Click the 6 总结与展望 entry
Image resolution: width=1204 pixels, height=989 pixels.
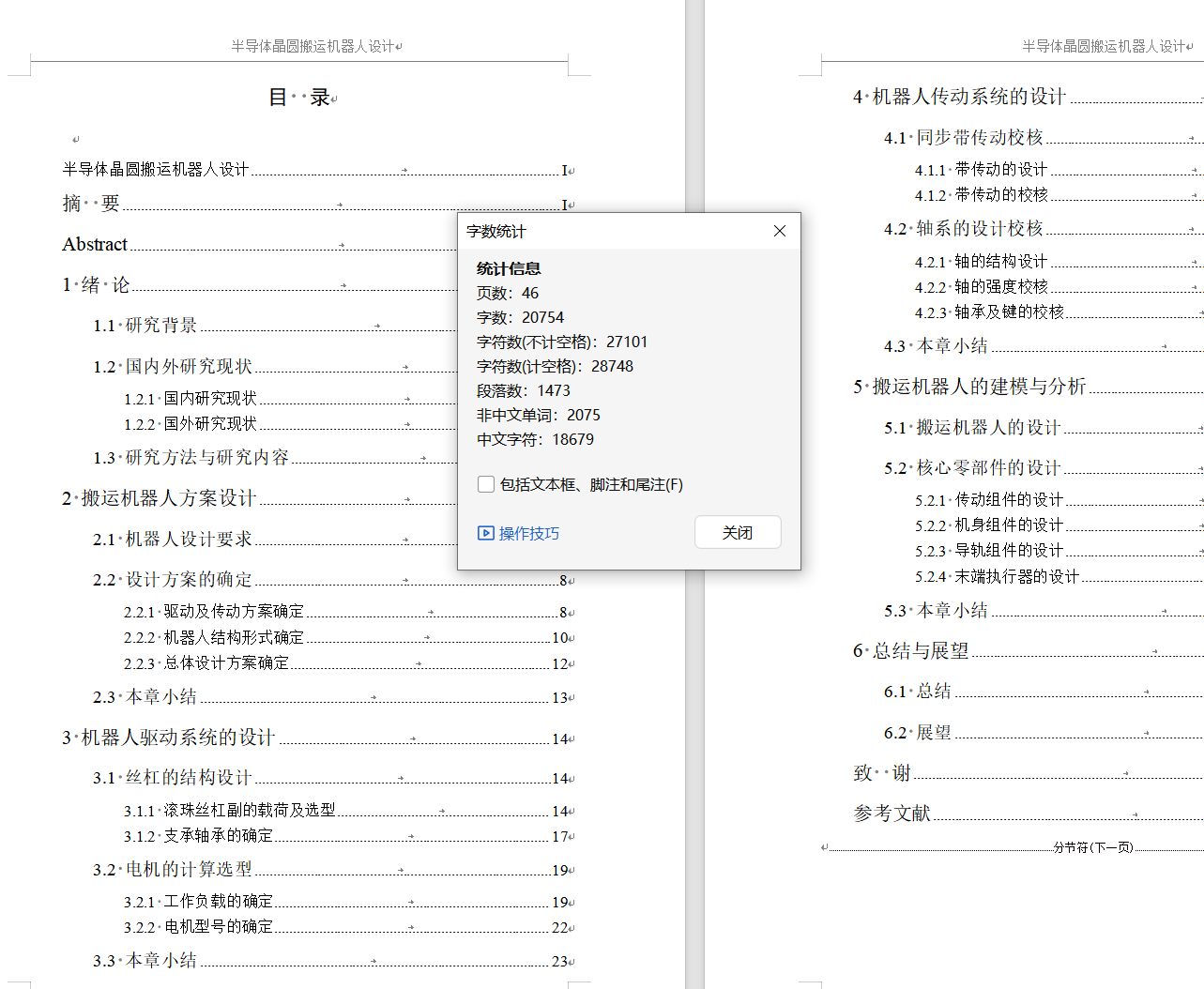pyautogui.click(x=911, y=651)
